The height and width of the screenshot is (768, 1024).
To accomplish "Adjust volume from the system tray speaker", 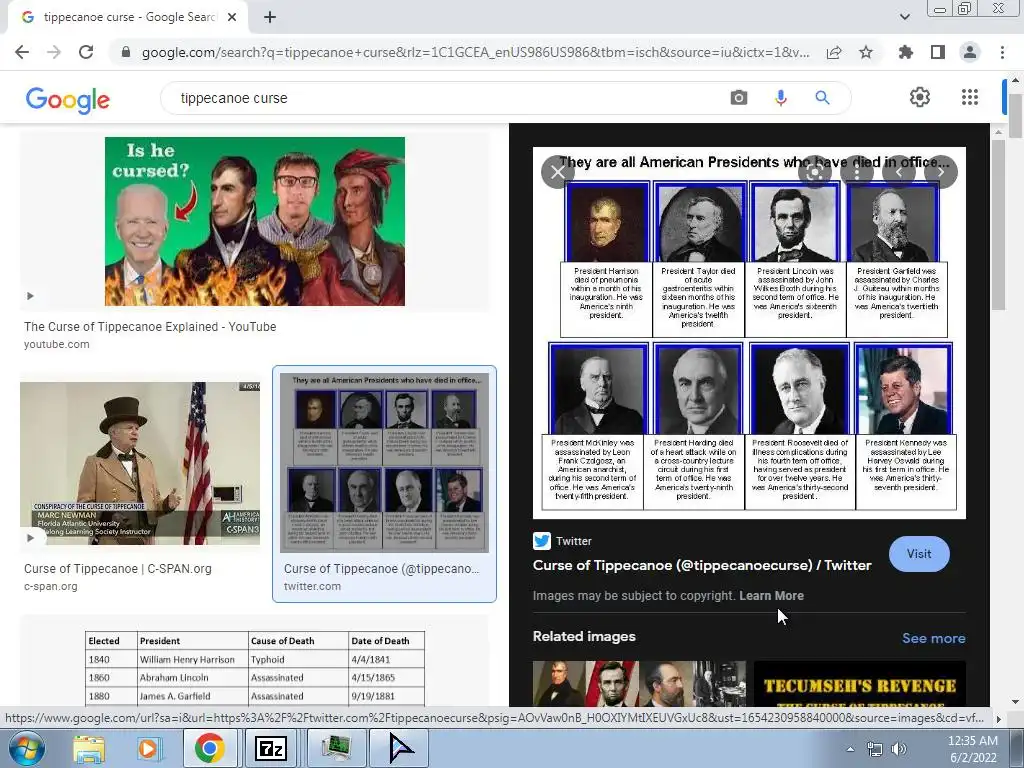I will 899,749.
